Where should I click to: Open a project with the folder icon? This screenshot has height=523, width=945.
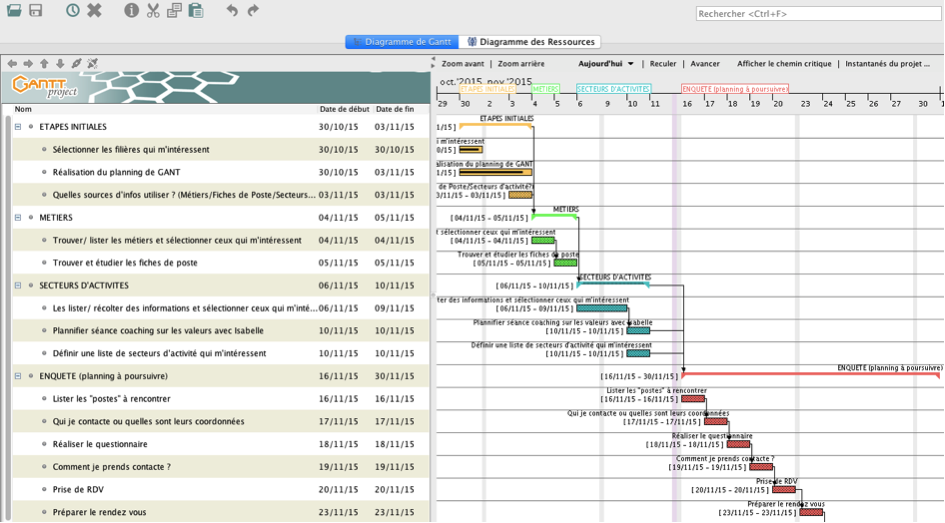(x=14, y=10)
